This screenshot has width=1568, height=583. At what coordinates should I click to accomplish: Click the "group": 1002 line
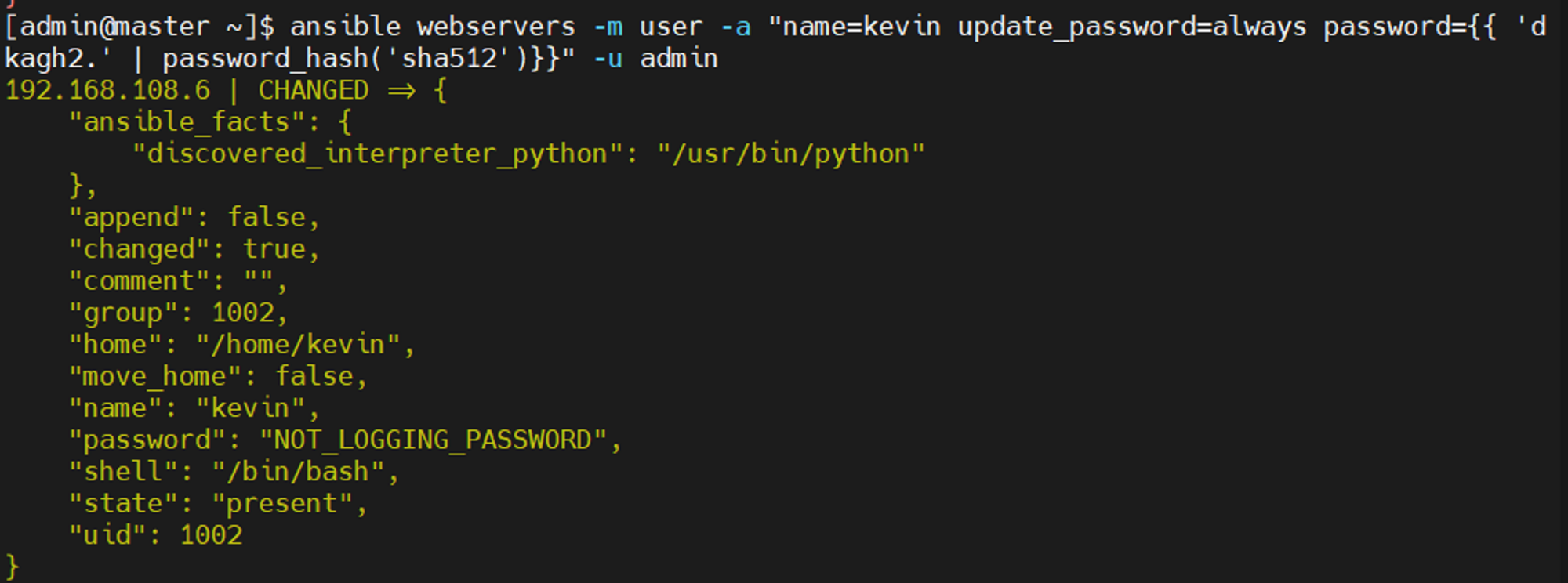point(179,313)
